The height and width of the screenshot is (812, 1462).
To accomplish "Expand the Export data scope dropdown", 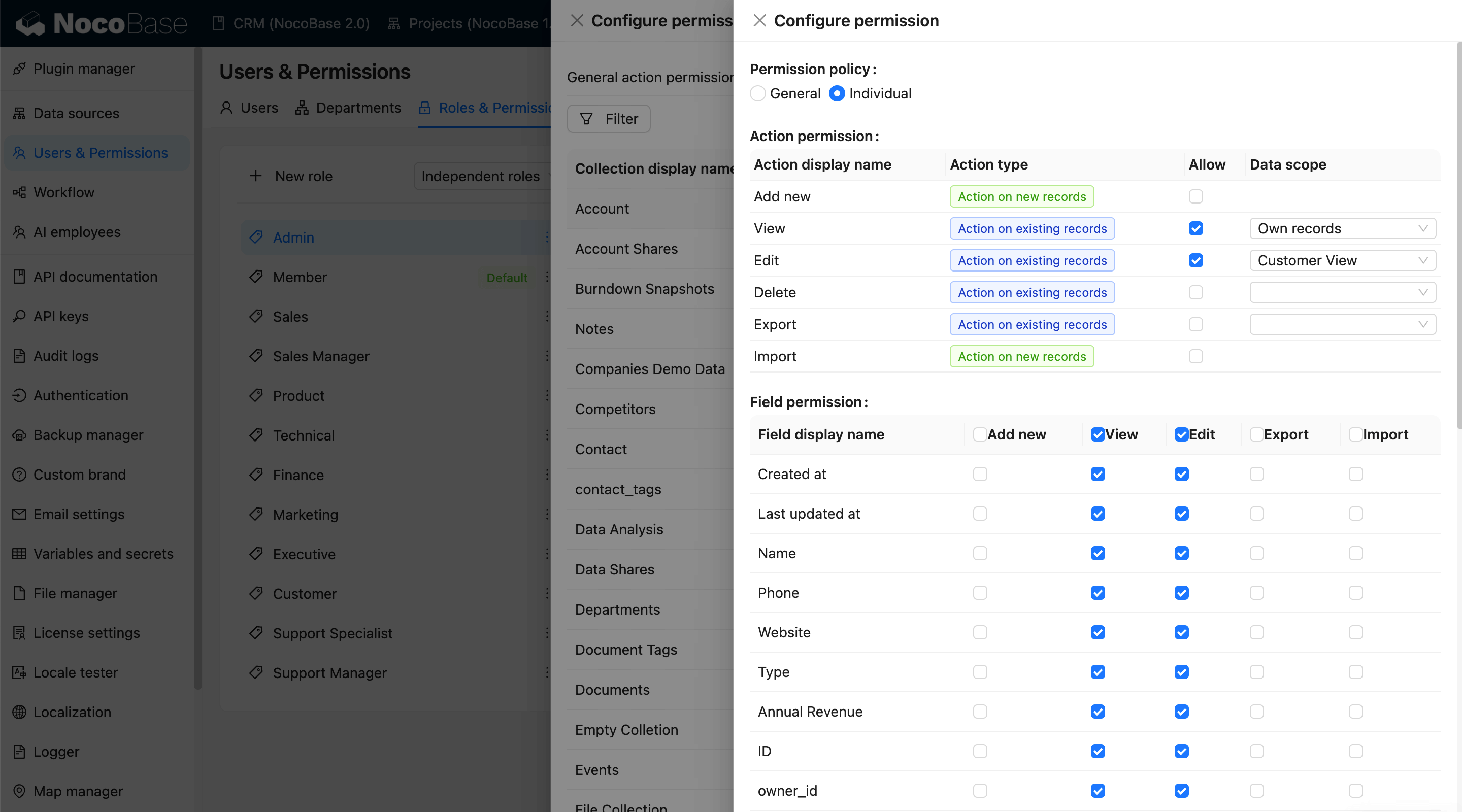I will coord(1342,325).
